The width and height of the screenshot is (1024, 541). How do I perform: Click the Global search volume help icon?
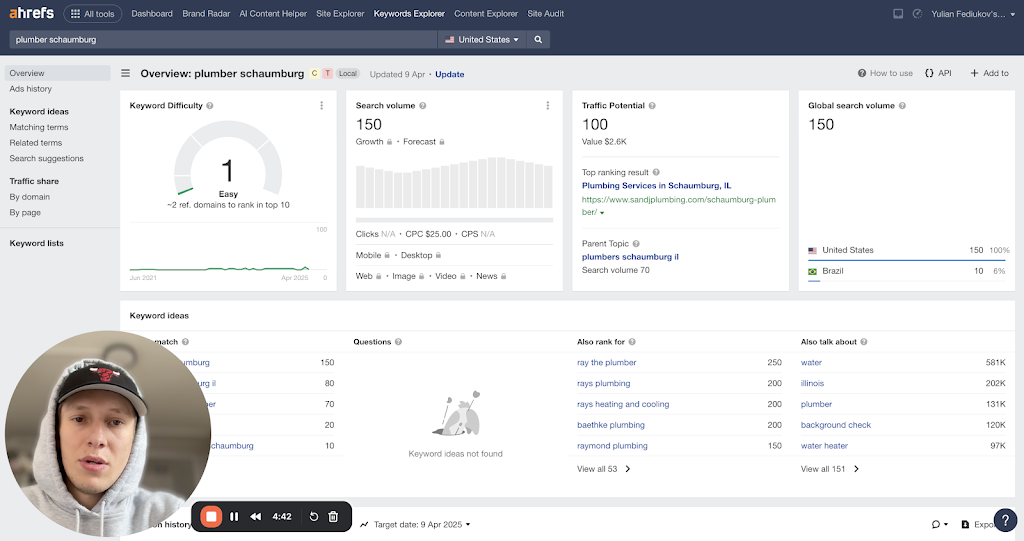(902, 106)
